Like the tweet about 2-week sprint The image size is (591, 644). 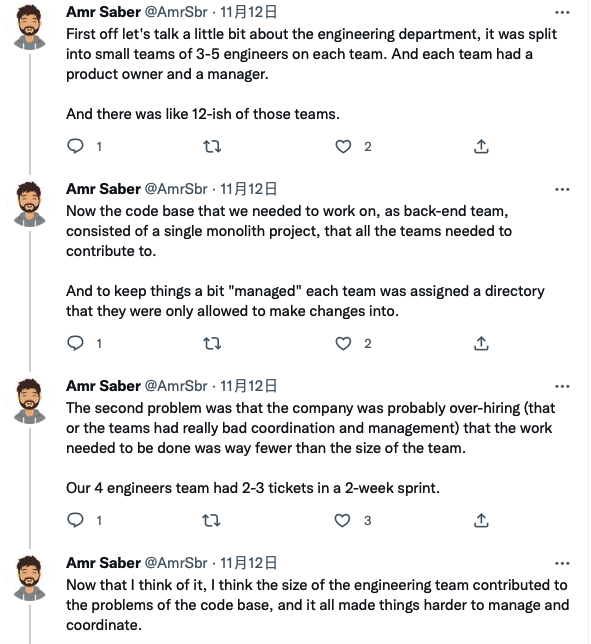tap(343, 520)
